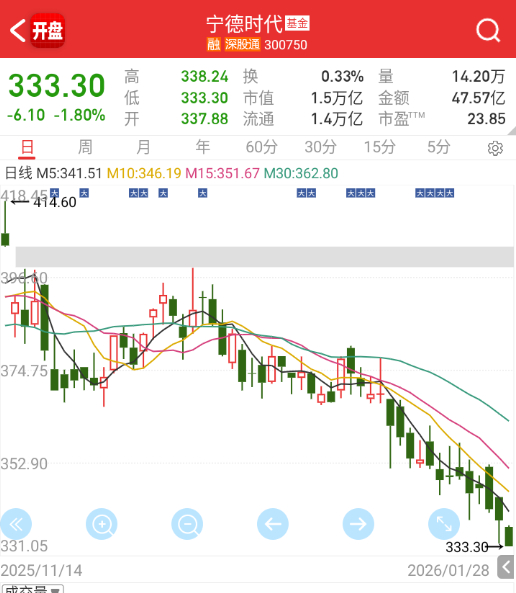
Task: Collapse side panel with gray chevron
Action: pyautogui.click(x=506, y=567)
